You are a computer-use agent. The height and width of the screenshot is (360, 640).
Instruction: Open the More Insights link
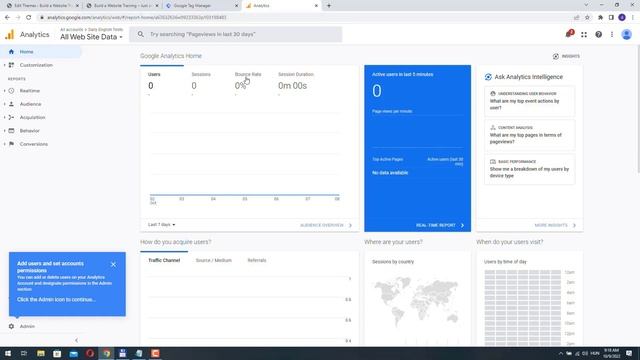point(555,225)
